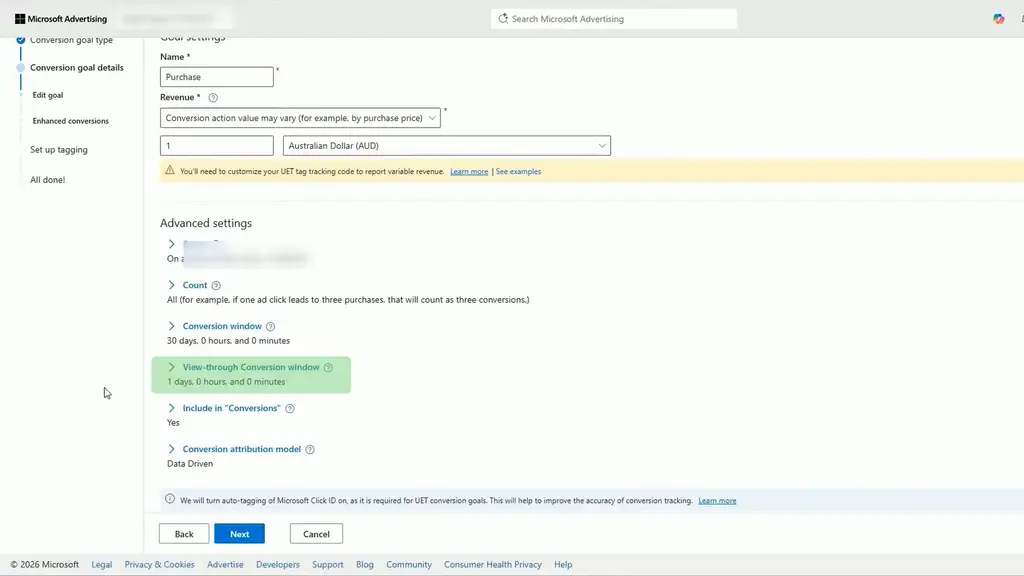Expand Conversion attribution model chevron
Screen dimensions: 1024x576
click(172, 449)
